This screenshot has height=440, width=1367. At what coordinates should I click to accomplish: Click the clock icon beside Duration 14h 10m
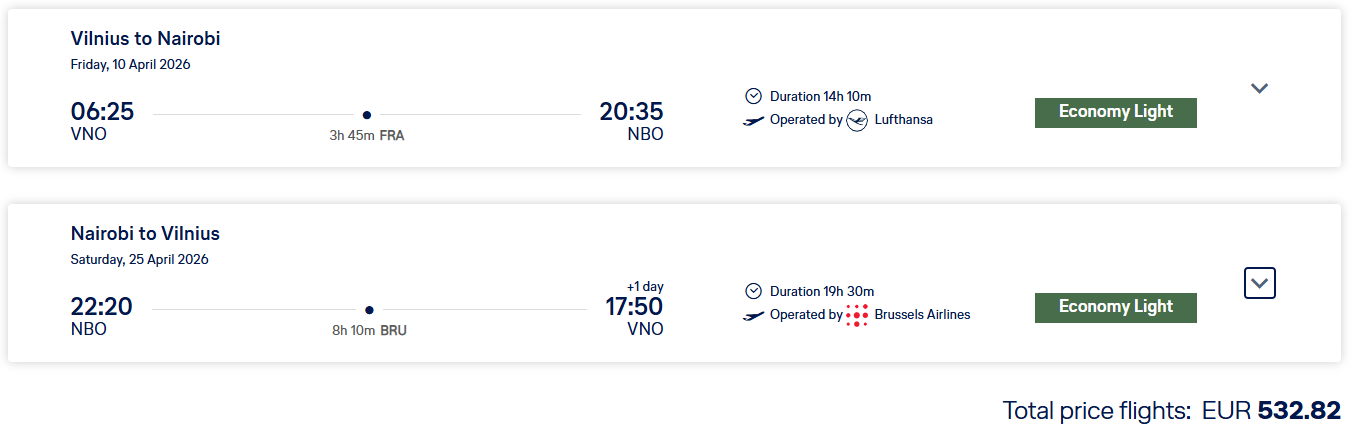point(754,96)
